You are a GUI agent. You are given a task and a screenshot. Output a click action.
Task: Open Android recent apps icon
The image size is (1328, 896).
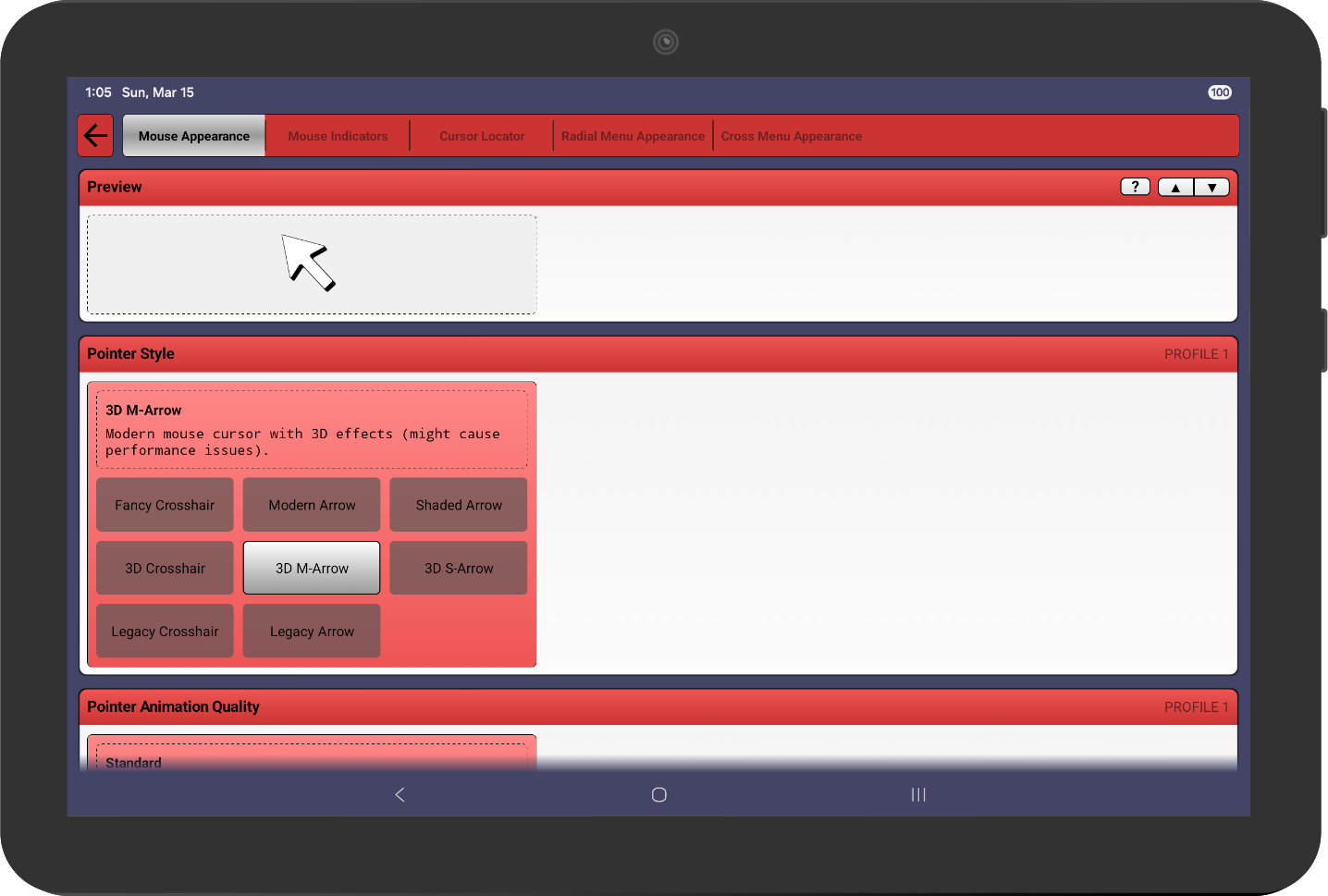point(917,794)
